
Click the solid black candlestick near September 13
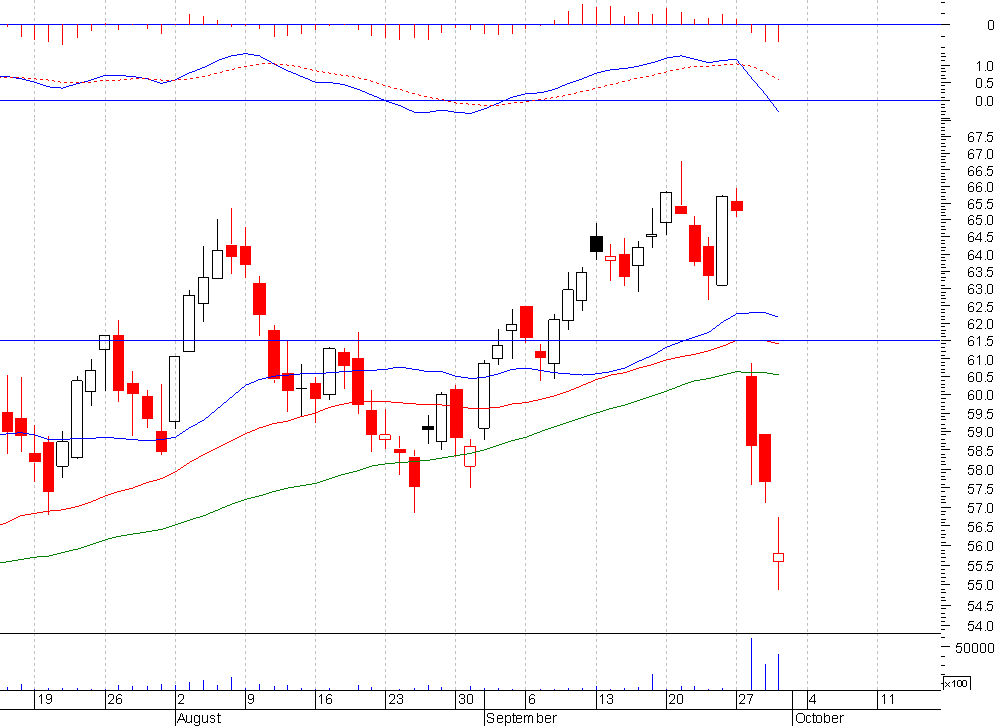click(x=596, y=244)
